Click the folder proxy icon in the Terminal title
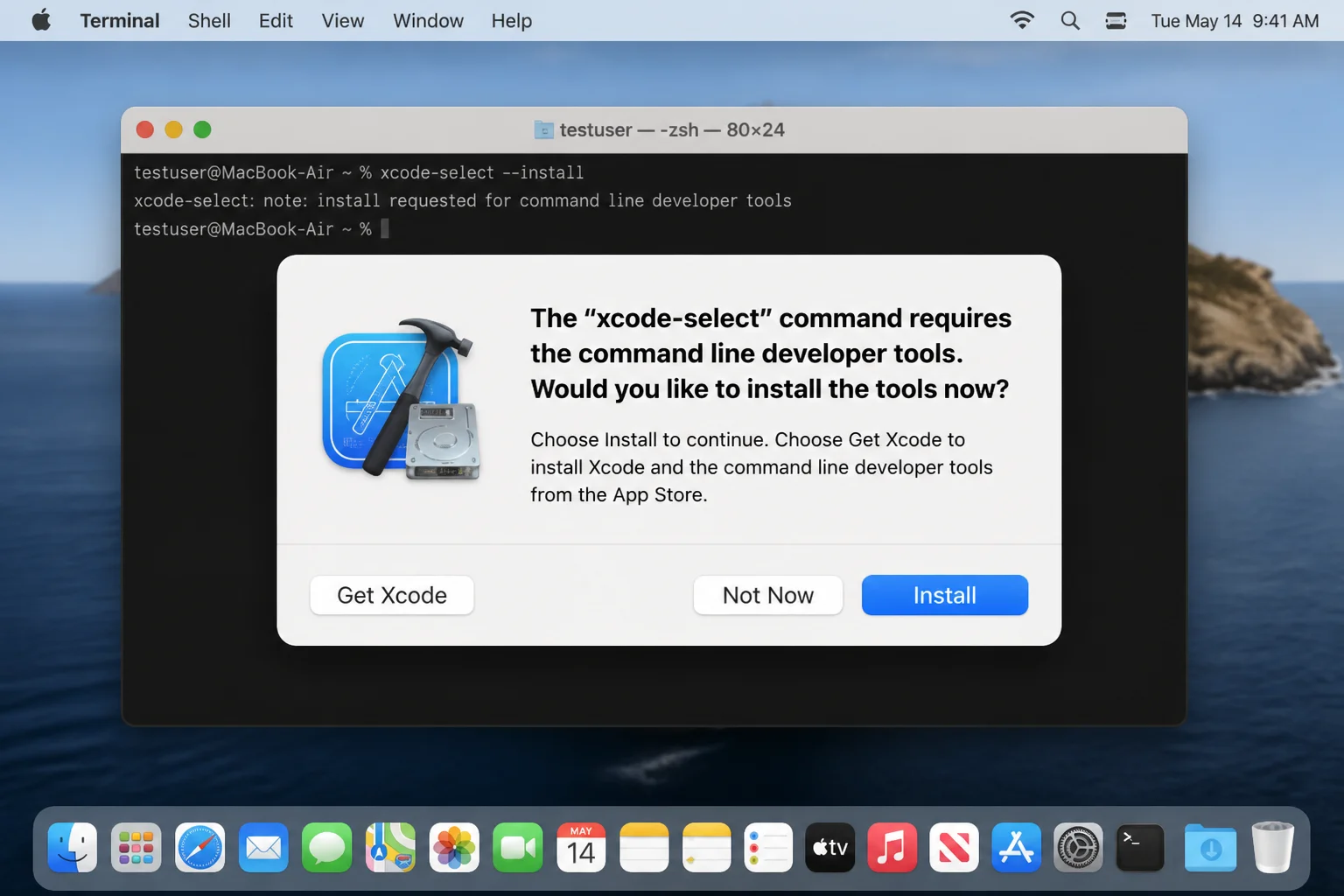This screenshot has width=1344, height=896. 543,129
